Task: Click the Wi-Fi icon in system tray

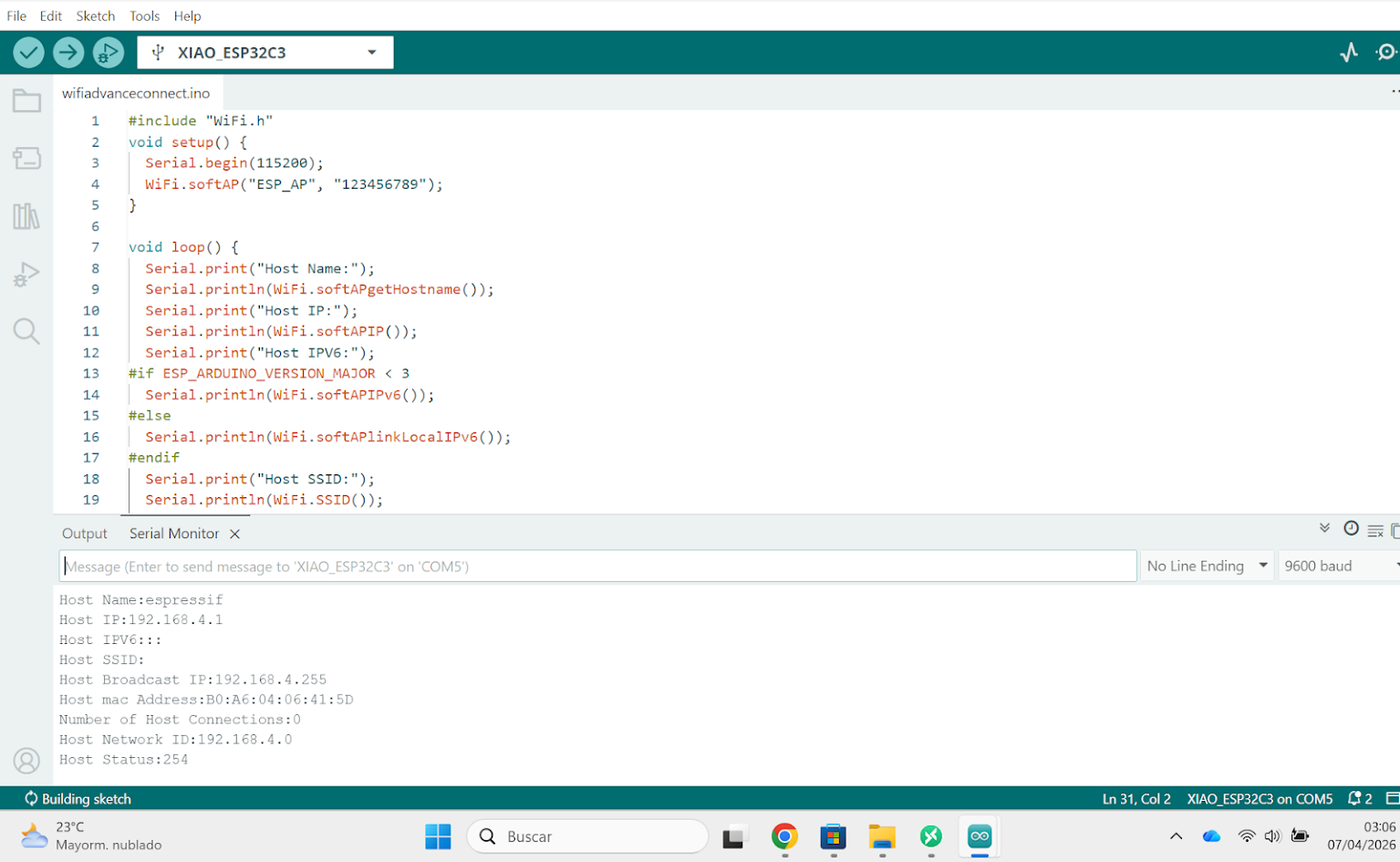Action: (x=1246, y=836)
